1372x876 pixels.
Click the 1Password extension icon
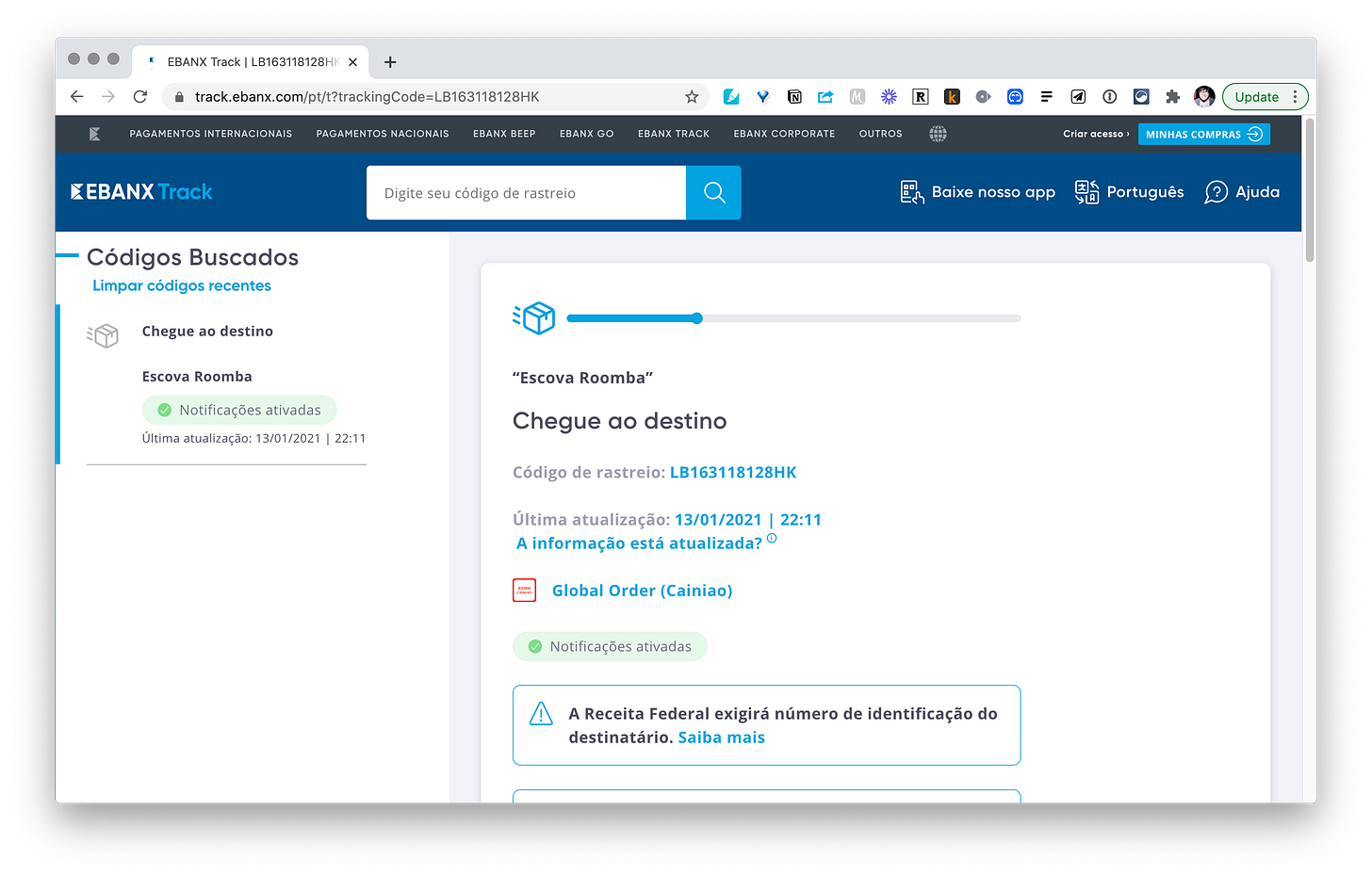pyautogui.click(x=1110, y=97)
